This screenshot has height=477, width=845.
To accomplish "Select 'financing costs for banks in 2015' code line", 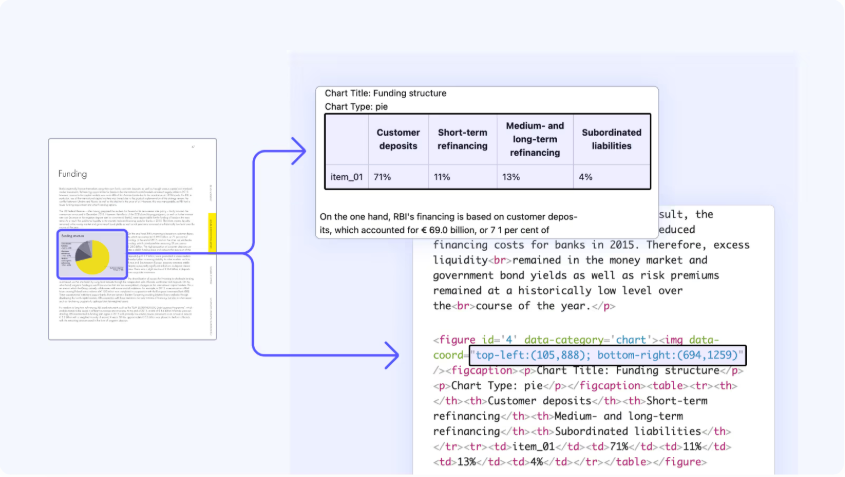I will [591, 245].
